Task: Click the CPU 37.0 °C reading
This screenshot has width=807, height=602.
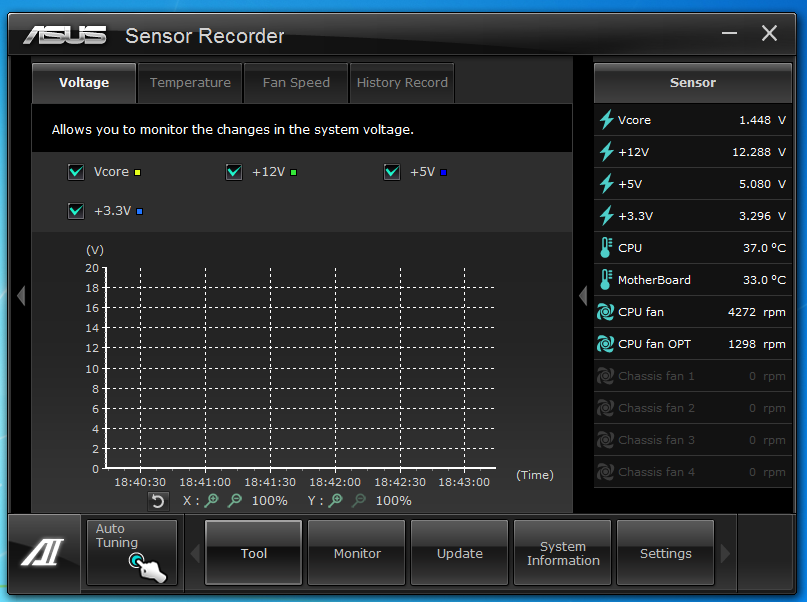Action: (764, 247)
